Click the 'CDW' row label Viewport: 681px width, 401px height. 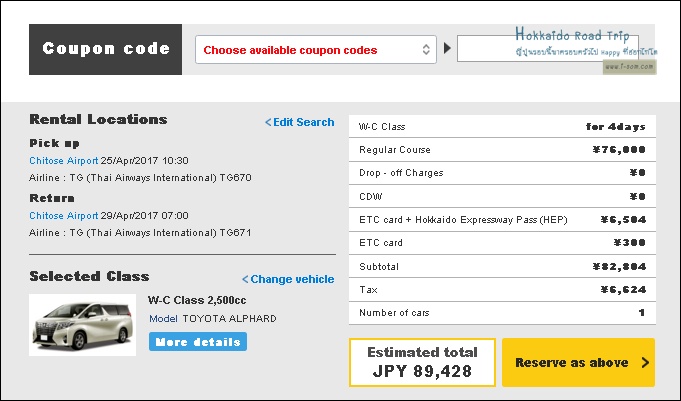(371, 197)
